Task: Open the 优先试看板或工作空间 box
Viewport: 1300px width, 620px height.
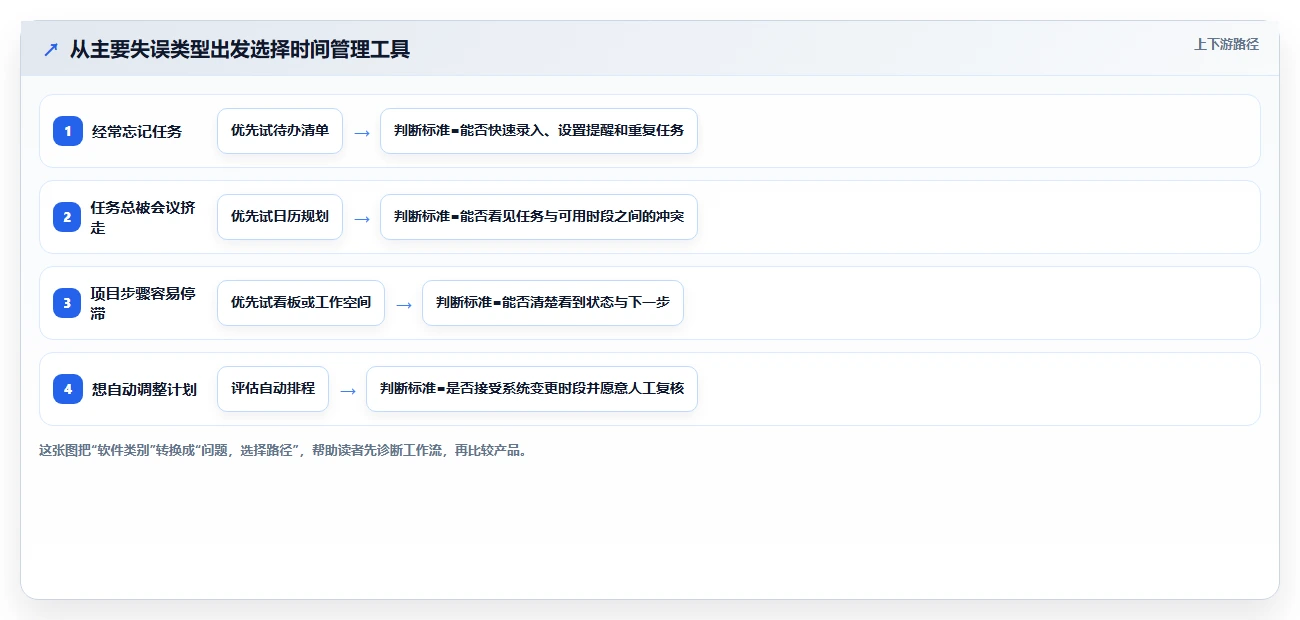Action: (x=301, y=303)
